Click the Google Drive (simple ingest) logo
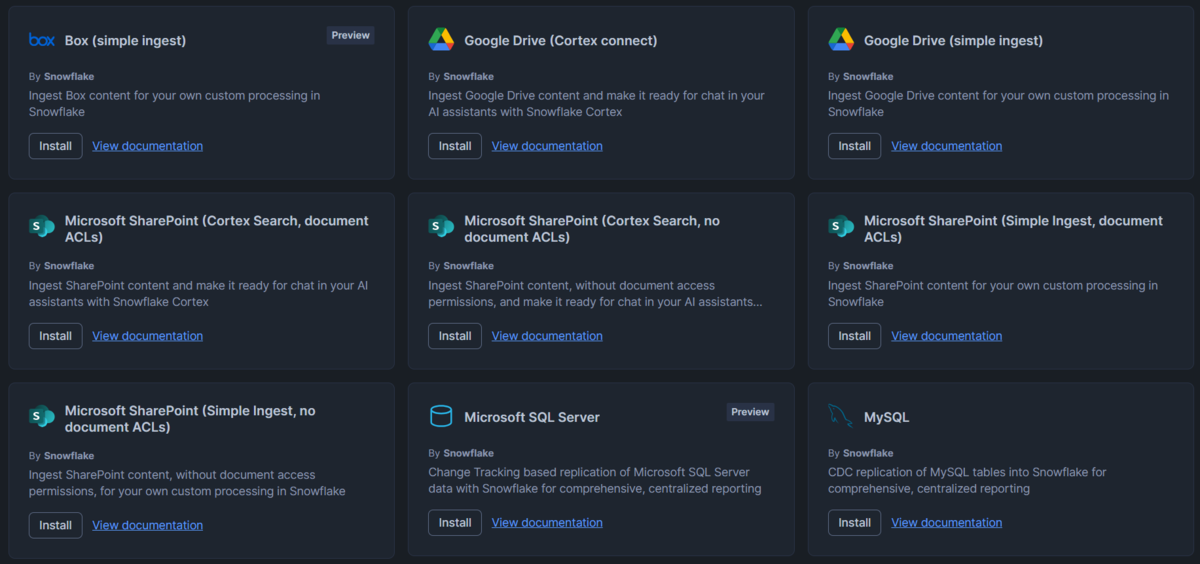This screenshot has height=564, width=1200. point(841,40)
